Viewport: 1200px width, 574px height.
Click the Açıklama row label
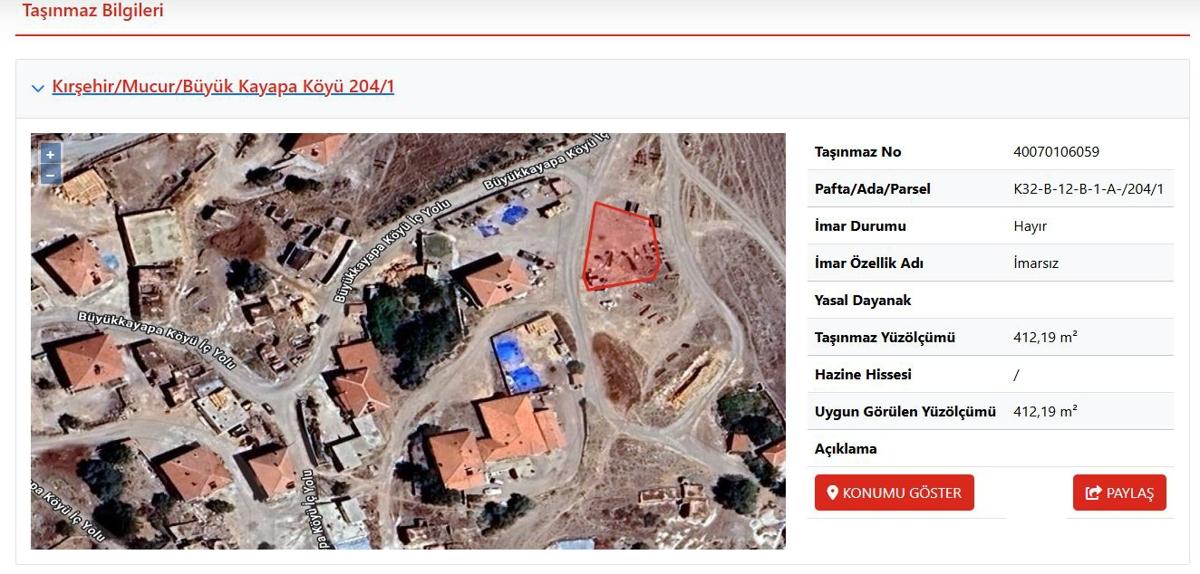point(845,448)
